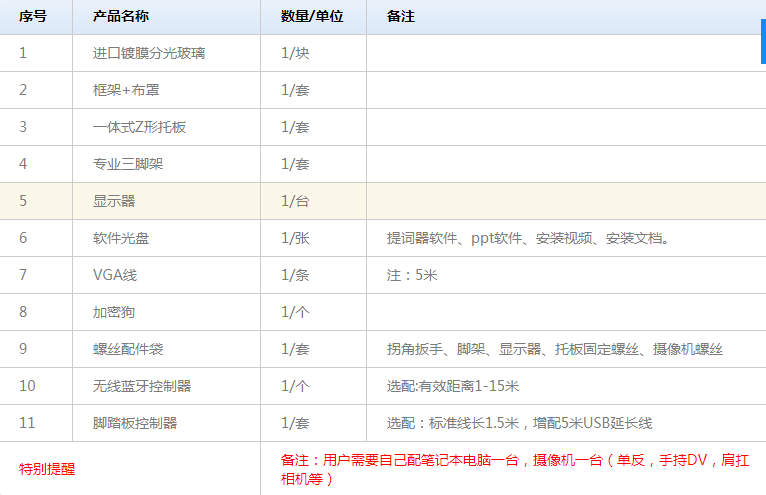Click the 产品名称 column header
The image size is (766, 495).
pos(121,17)
